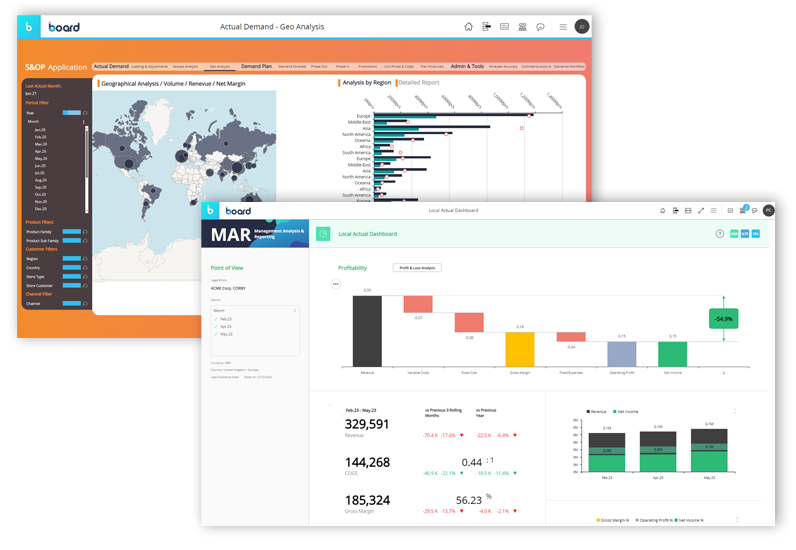796x550 pixels.
Task: Open the Demand Plan menu section
Action: coord(256,66)
